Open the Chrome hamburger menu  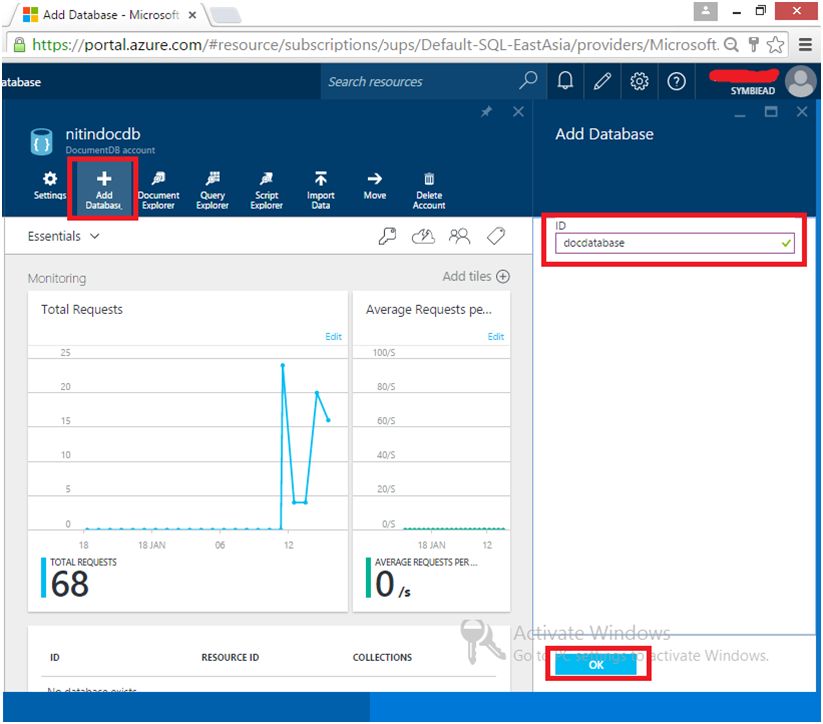coord(805,45)
